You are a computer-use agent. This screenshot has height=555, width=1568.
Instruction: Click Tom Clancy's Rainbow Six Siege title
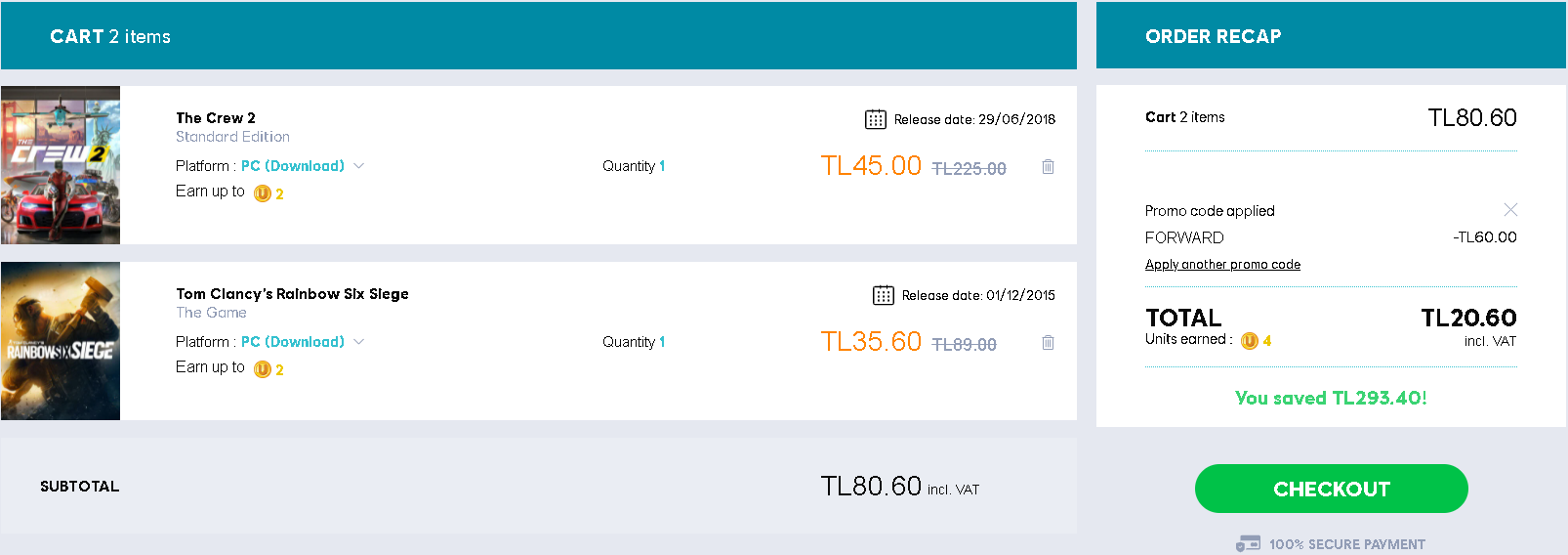point(292,294)
